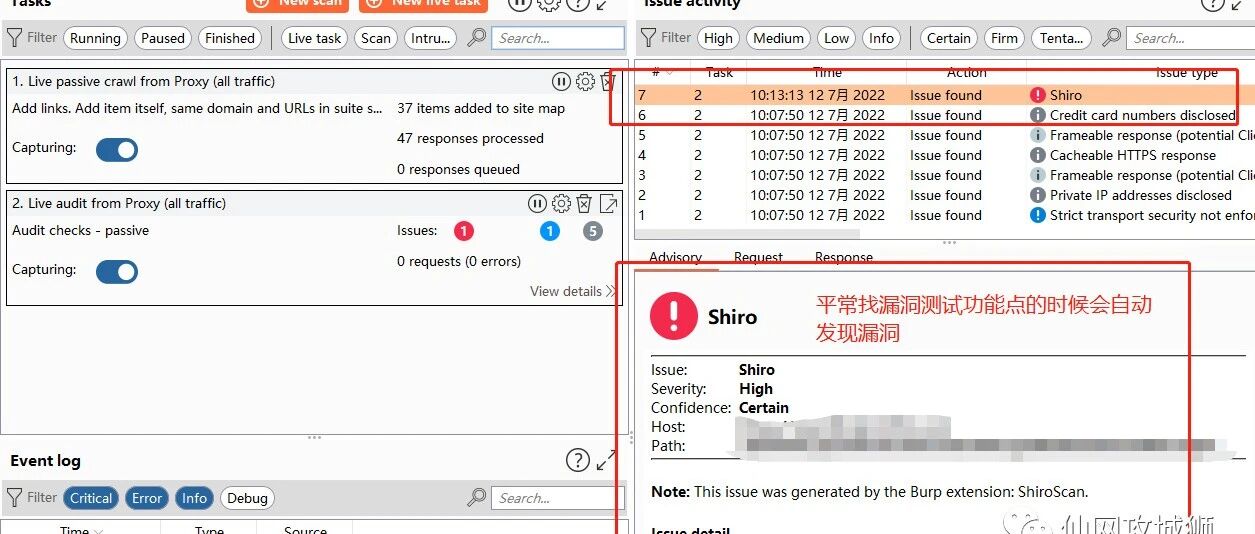Toggle the Live task filter
This screenshot has width=1255, height=534.
(x=315, y=38)
